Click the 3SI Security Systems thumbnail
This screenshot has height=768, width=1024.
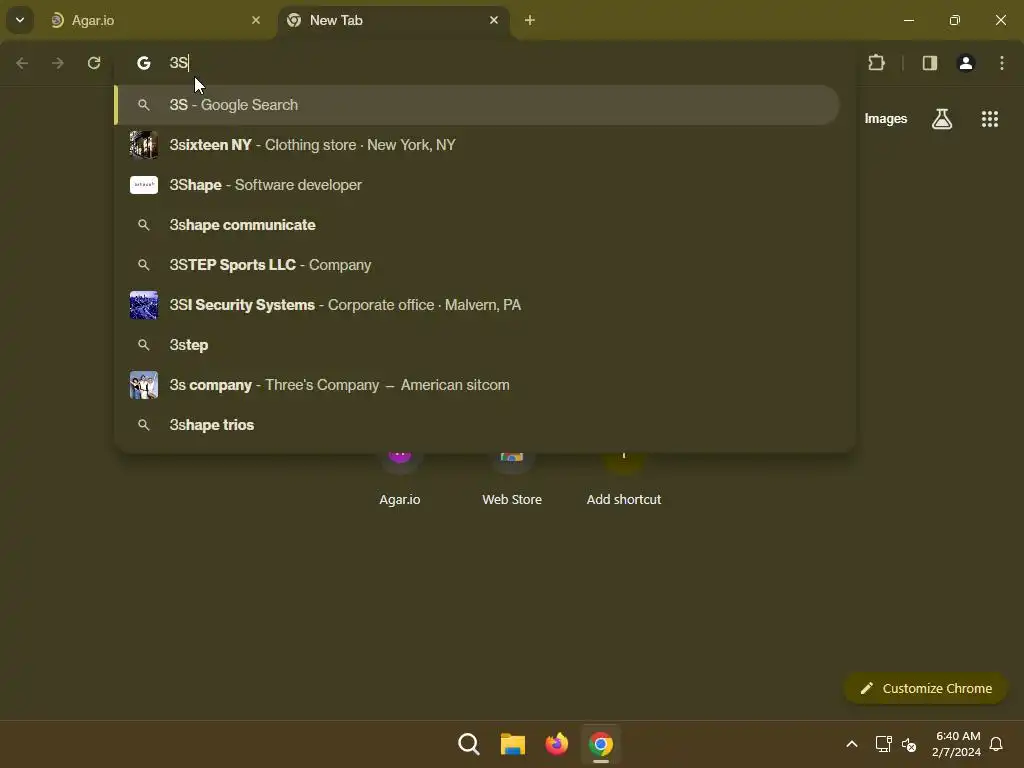click(x=144, y=305)
